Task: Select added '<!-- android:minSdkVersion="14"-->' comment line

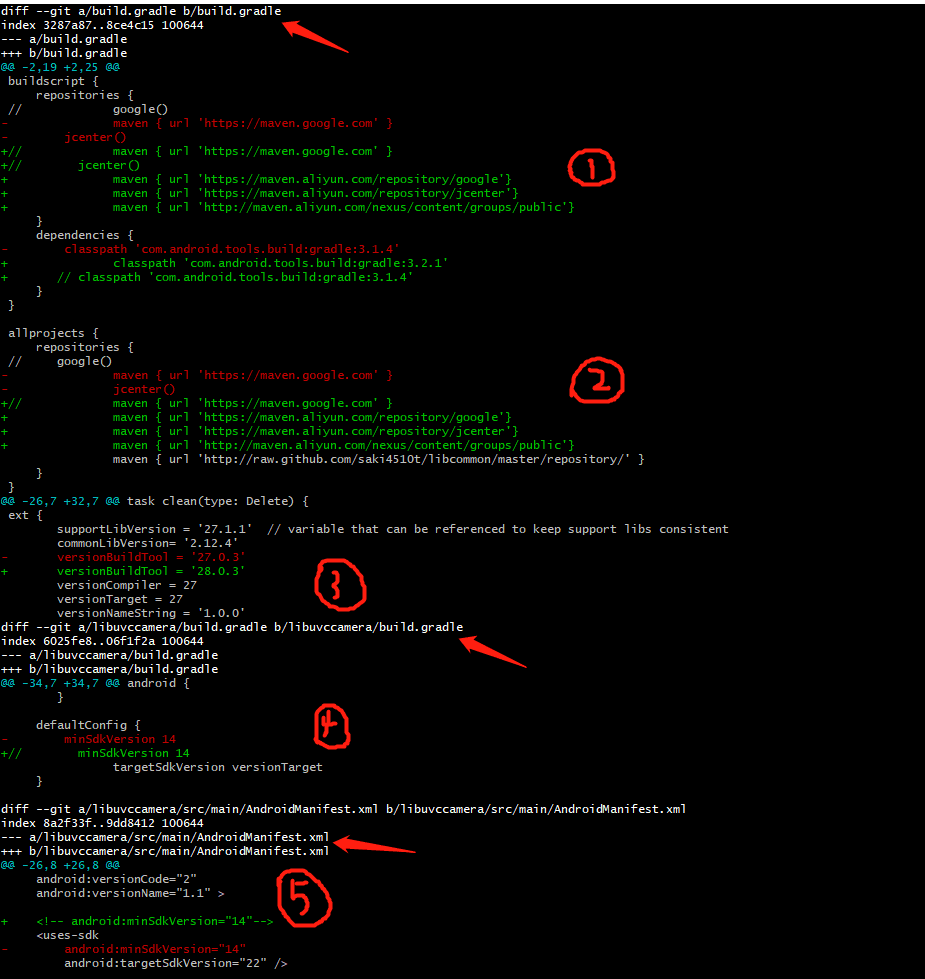Action: (137, 921)
